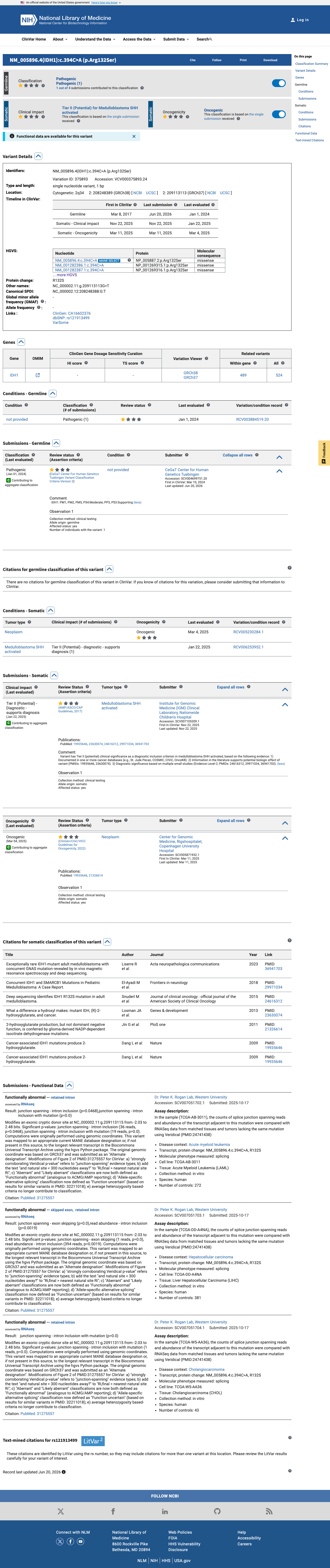
Task: Jump to Functional Data in page sidebar
Action: tap(306, 133)
